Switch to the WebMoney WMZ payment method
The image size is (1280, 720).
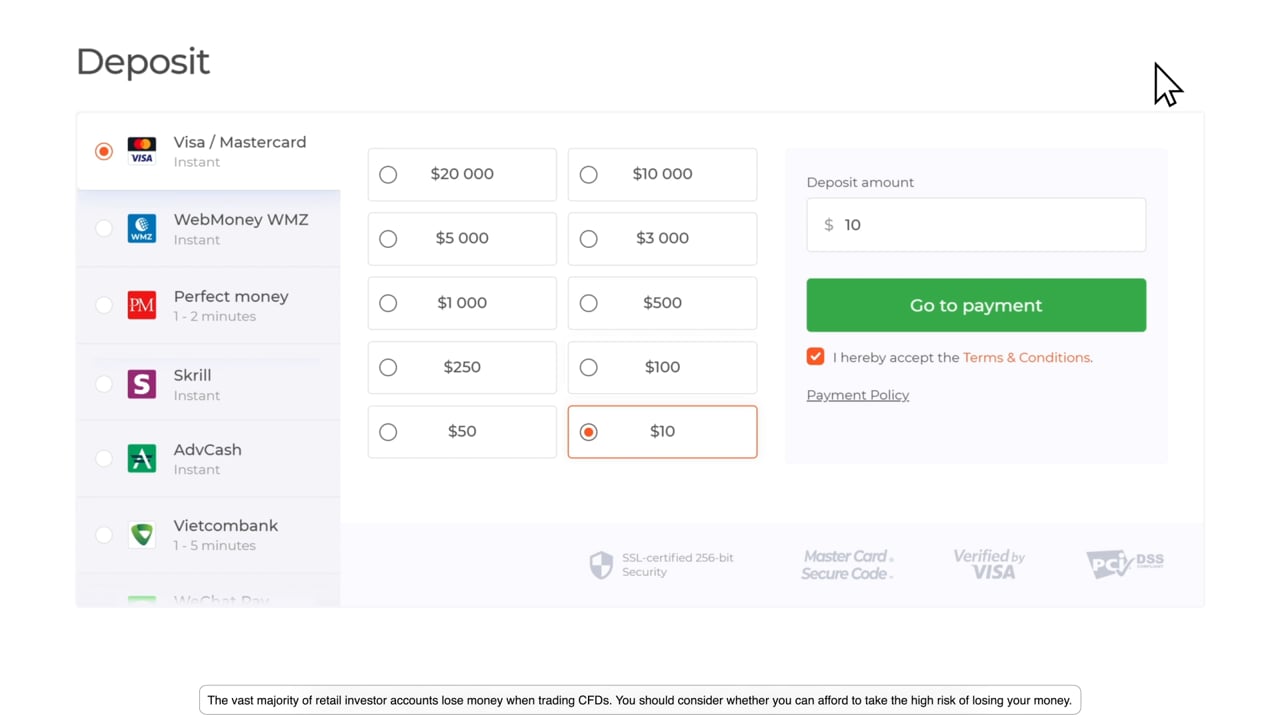[x=104, y=229]
